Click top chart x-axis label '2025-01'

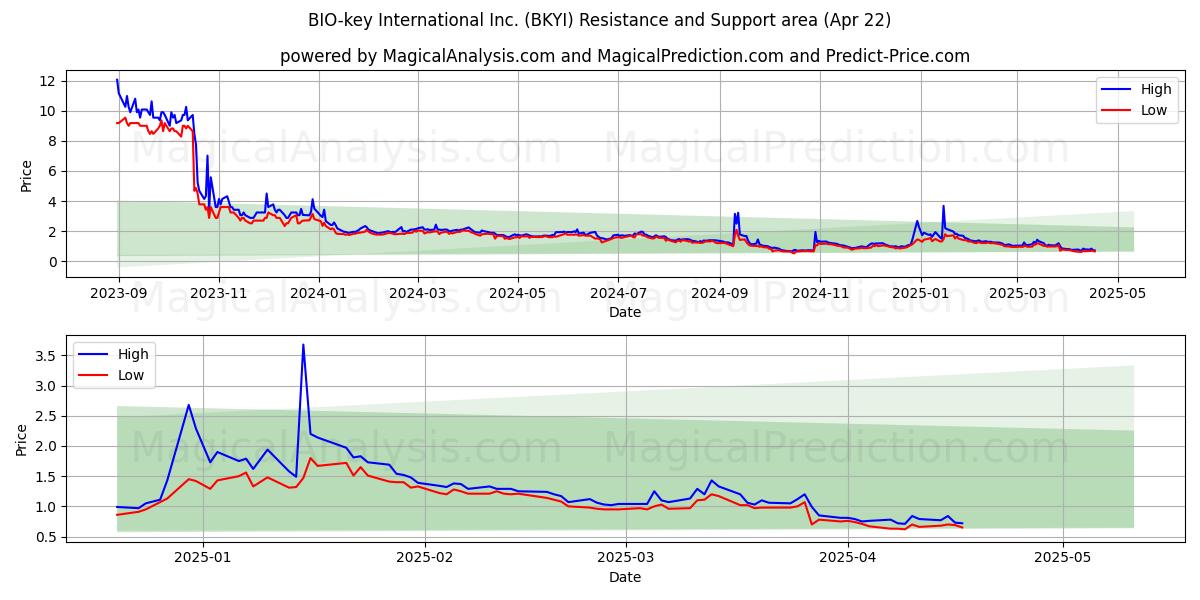pyautogui.click(x=919, y=294)
